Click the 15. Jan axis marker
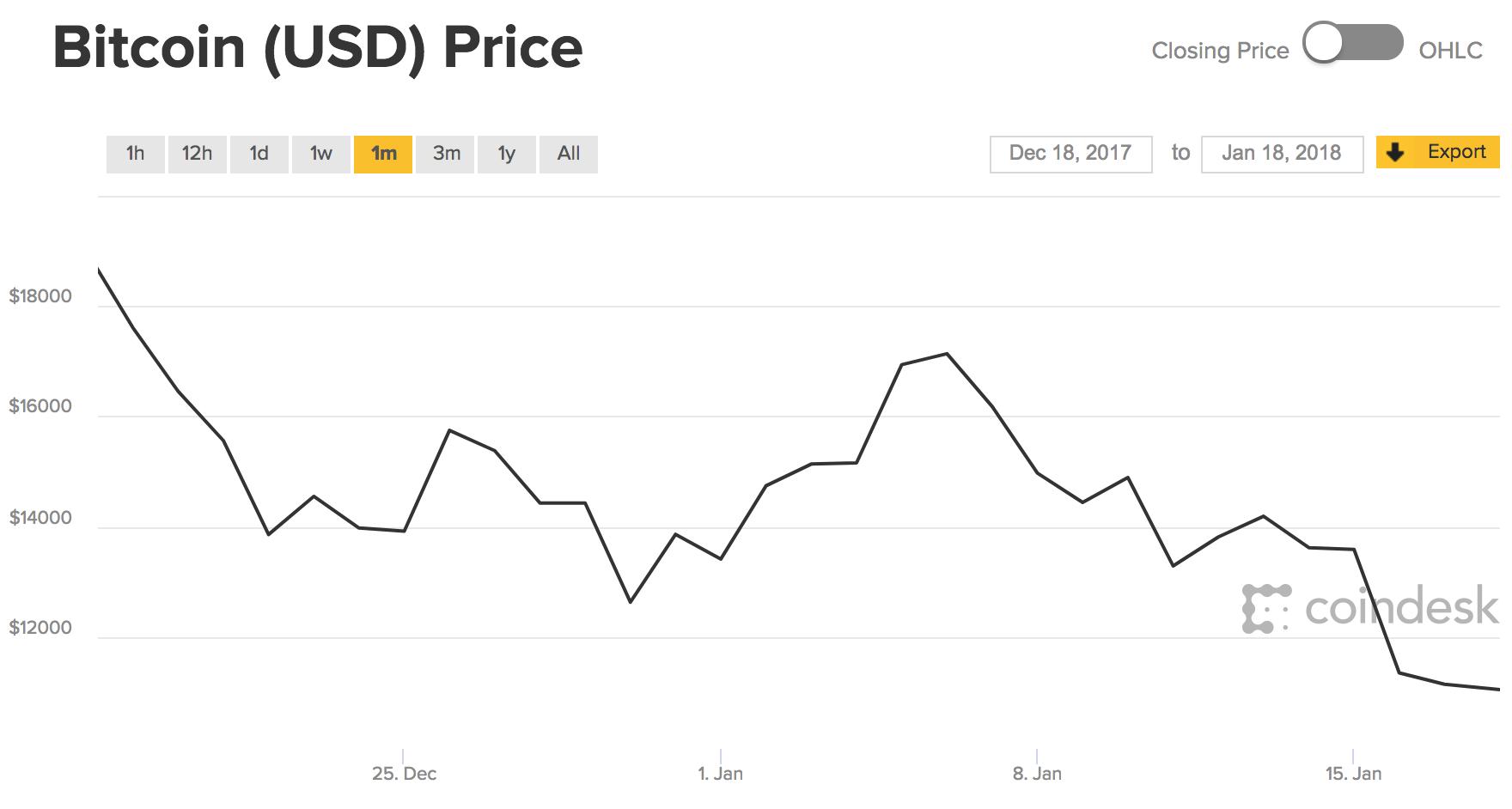Screen dimensions: 1512x809 click(1353, 773)
